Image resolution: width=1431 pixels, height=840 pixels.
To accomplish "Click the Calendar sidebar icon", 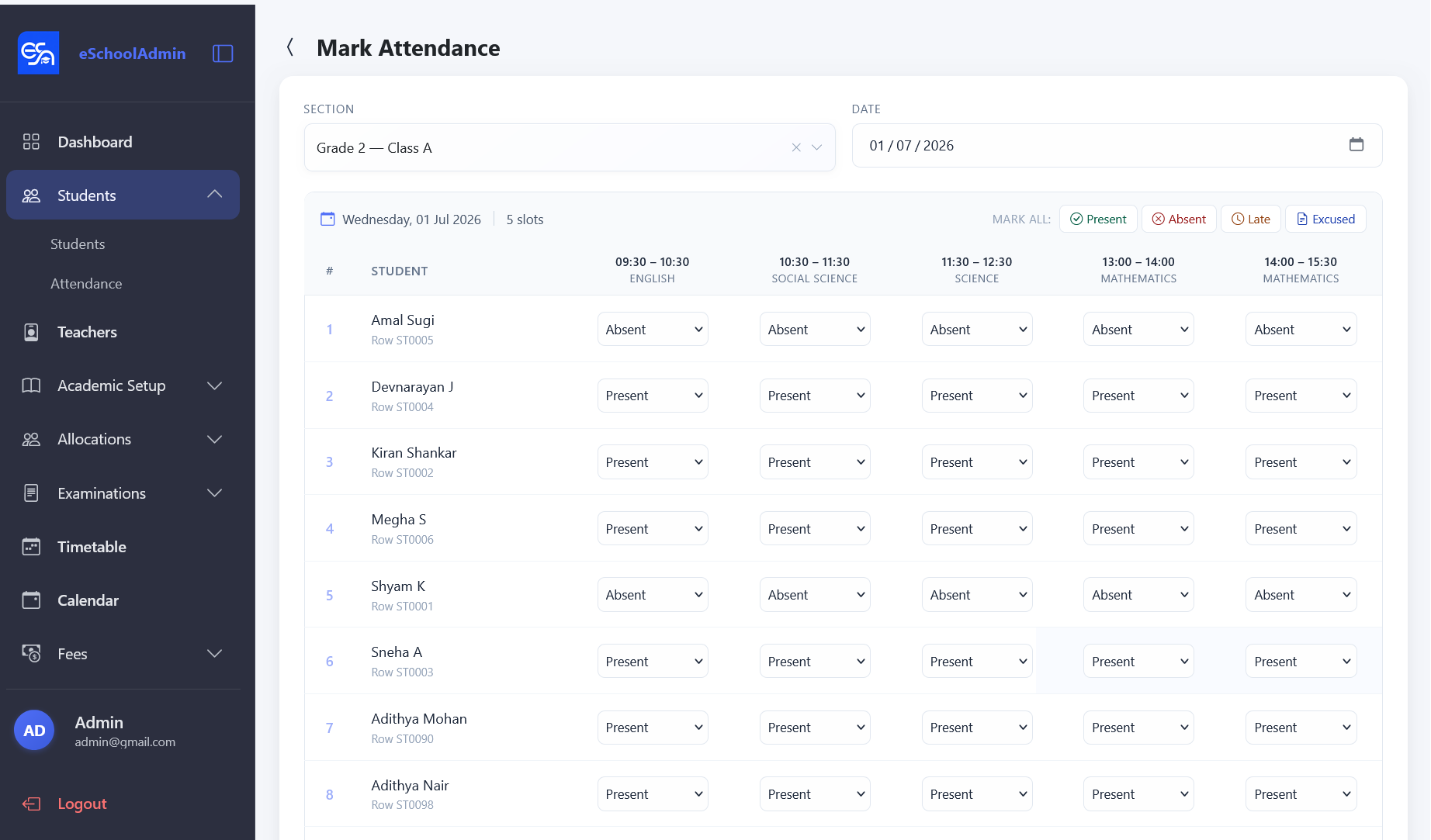I will click(x=31, y=600).
